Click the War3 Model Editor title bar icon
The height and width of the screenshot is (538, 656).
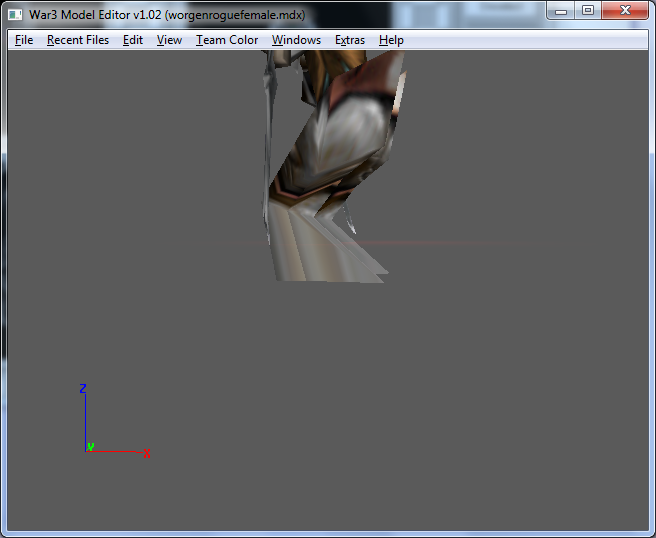click(15, 15)
